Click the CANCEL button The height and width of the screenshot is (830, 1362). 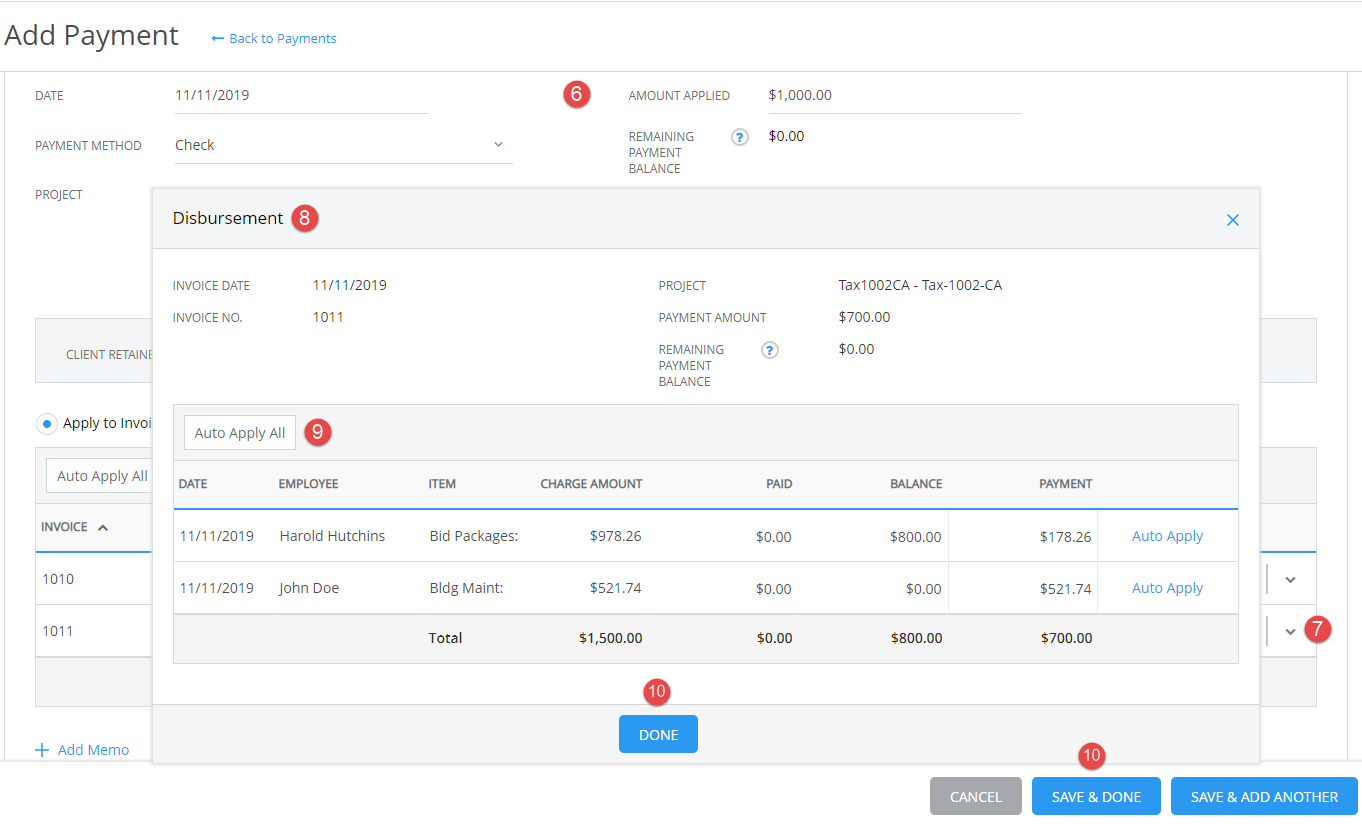[x=975, y=796]
